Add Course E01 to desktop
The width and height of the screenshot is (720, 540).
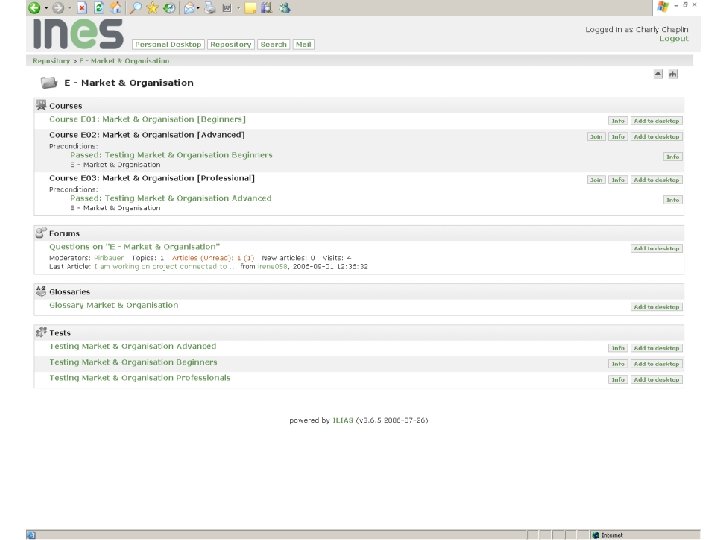(657, 121)
